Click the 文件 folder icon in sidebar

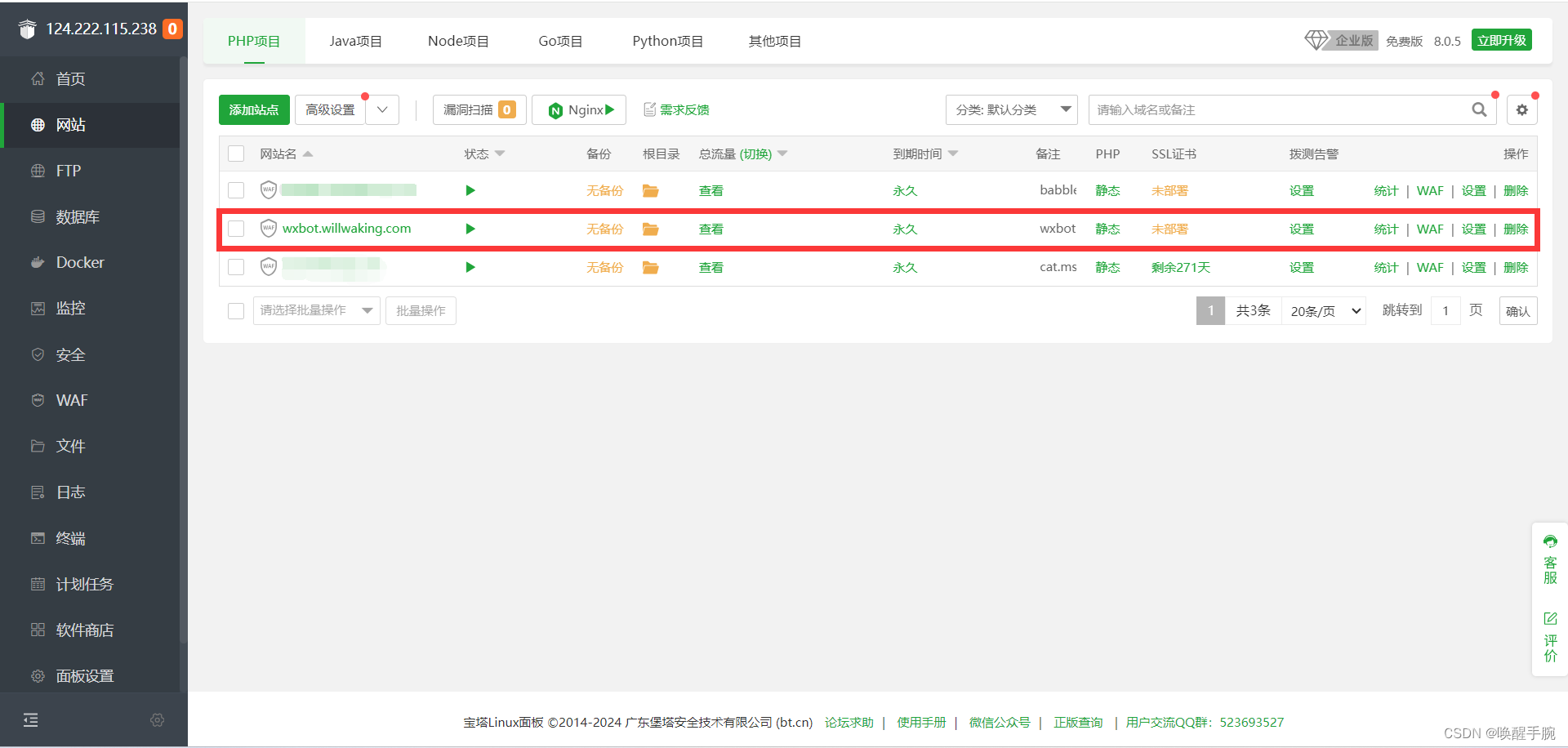tap(38, 446)
